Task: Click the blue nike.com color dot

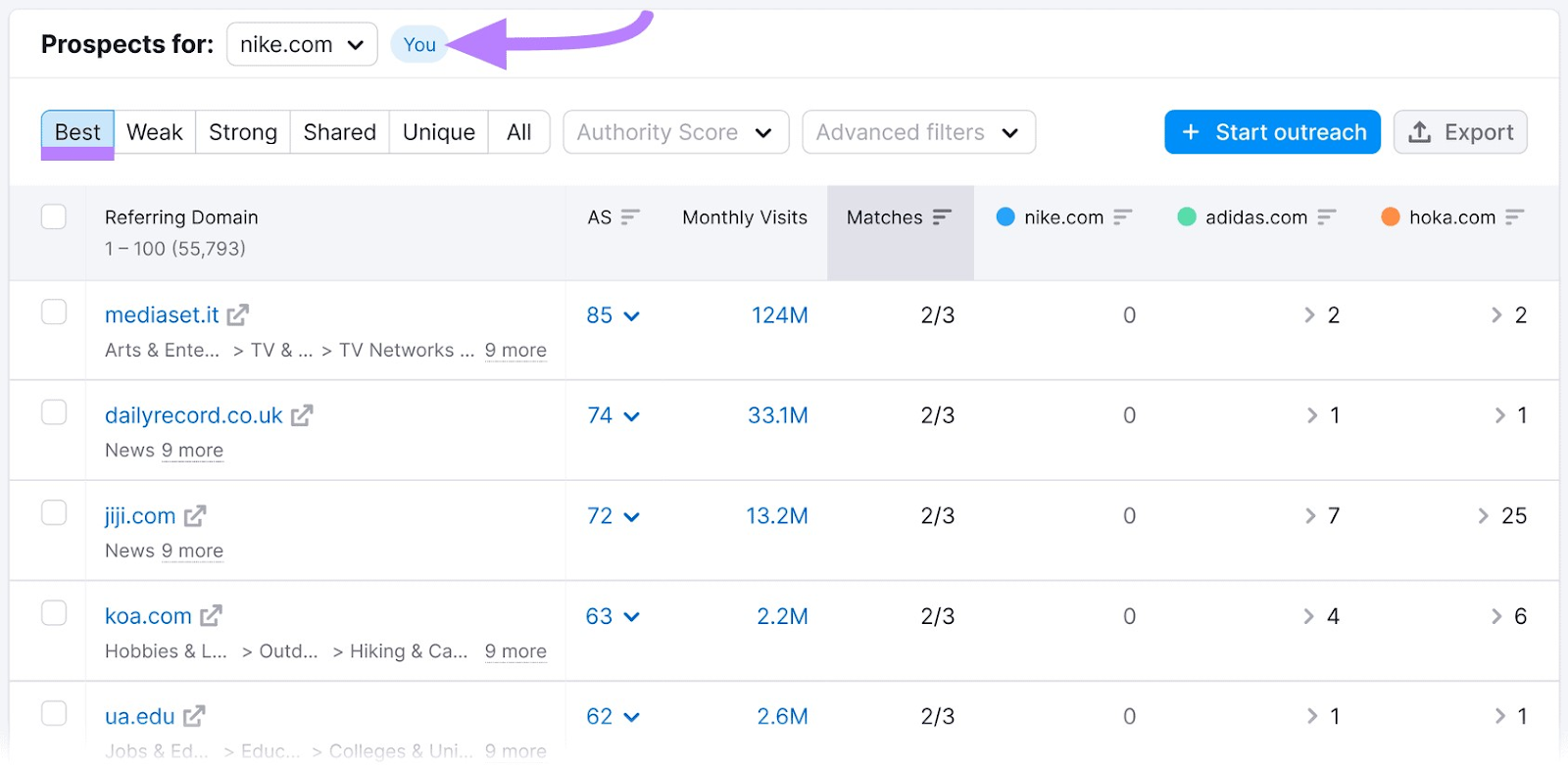Action: (1005, 216)
